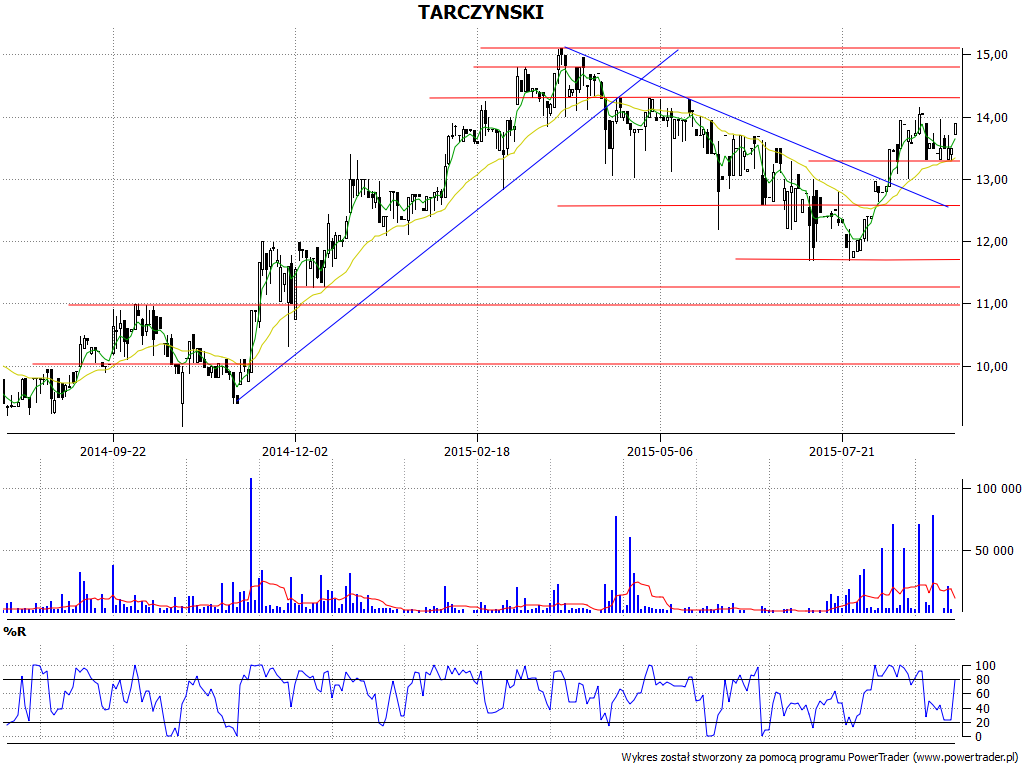
Task: Click the 11,00 price axis label
Action: [x=991, y=304]
